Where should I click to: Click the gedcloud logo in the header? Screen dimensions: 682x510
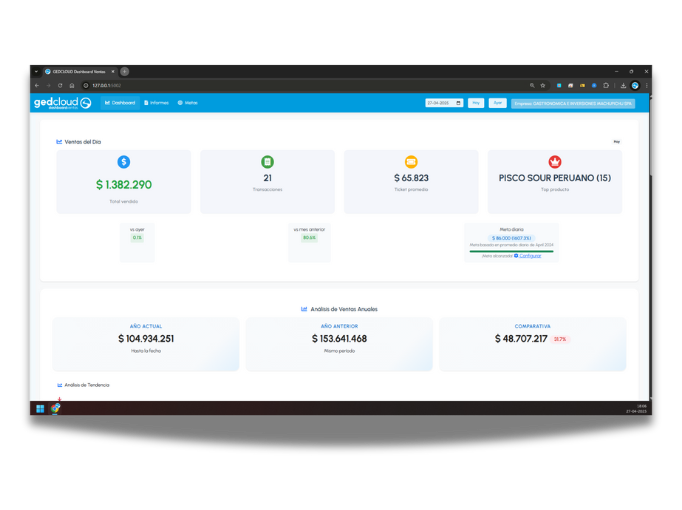click(x=62, y=103)
